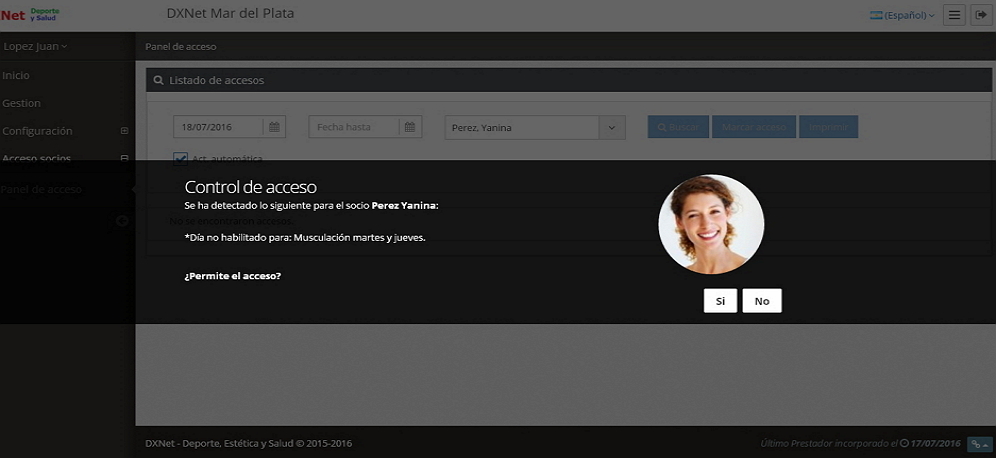Open the Lopez Juan user menu
The width and height of the screenshot is (996, 458).
pyautogui.click(x=35, y=46)
